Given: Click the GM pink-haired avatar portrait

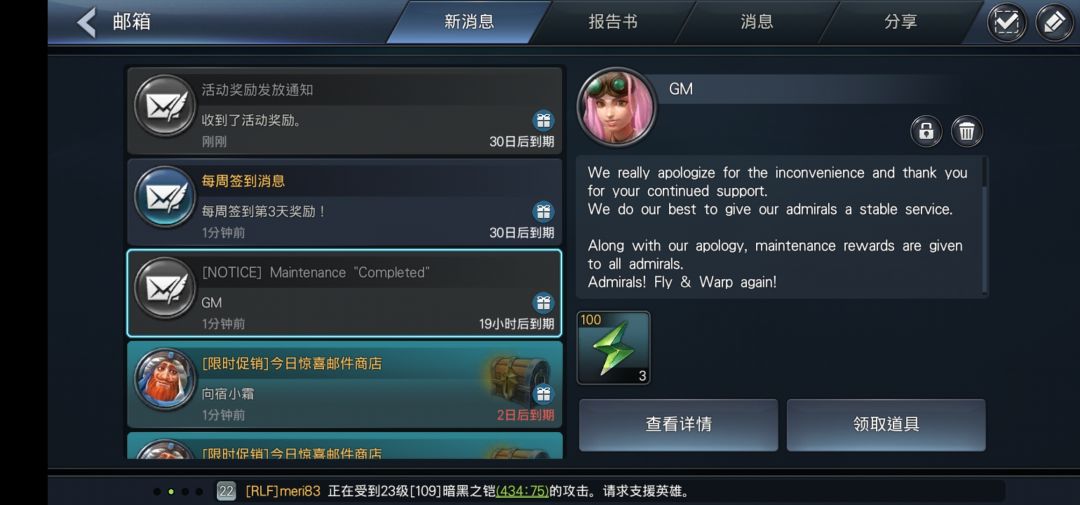Looking at the screenshot, I should pos(616,107).
